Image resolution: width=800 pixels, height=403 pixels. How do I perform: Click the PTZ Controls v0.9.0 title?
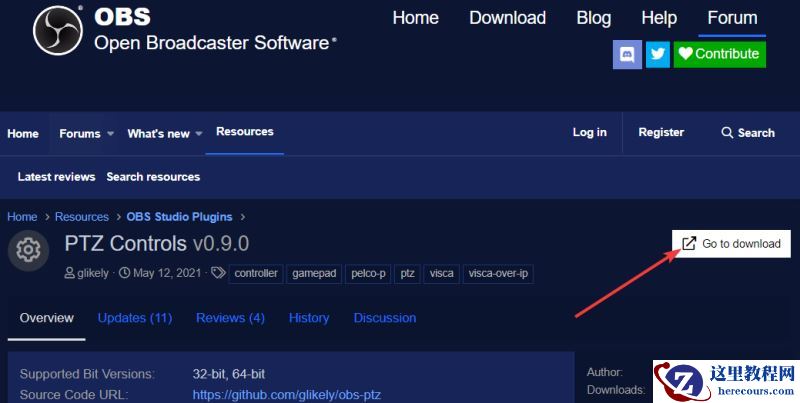157,244
